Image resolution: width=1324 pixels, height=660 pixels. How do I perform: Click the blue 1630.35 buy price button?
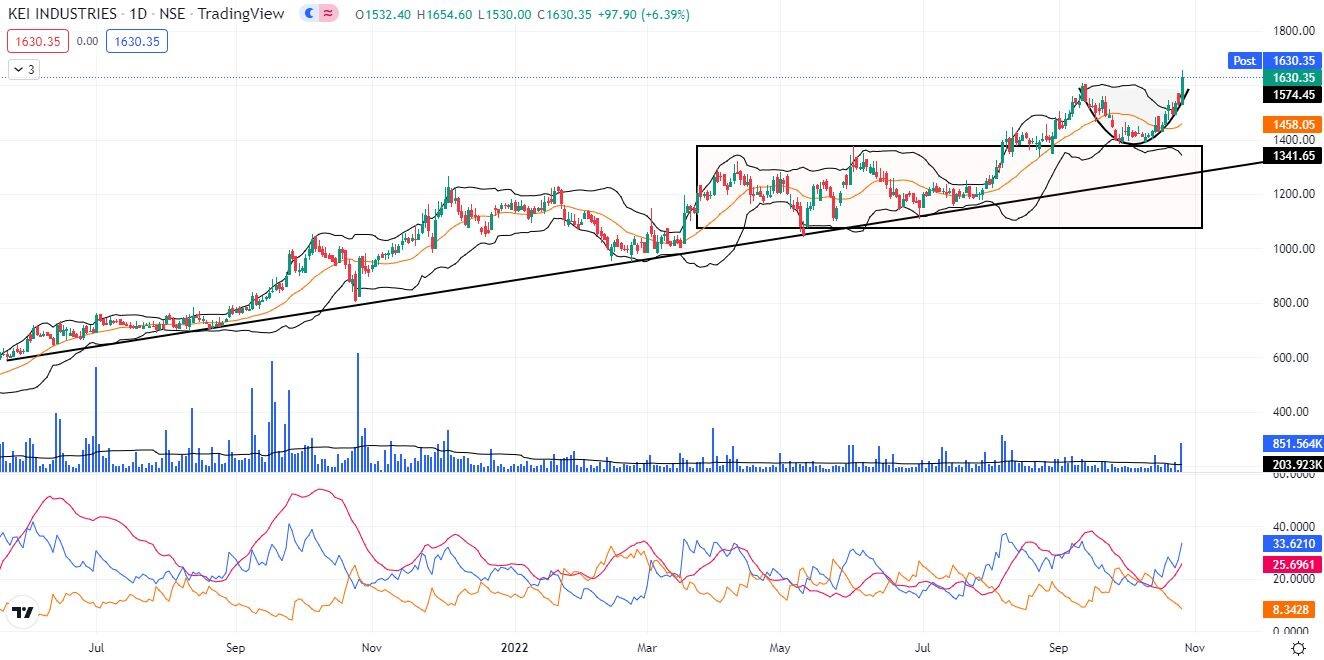(139, 41)
